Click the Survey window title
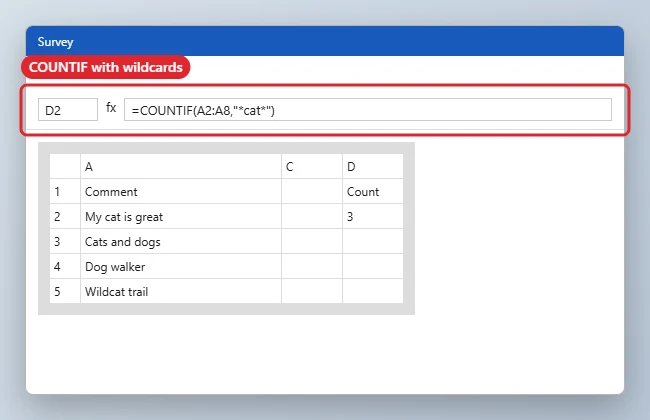The width and height of the screenshot is (650, 420). [x=55, y=42]
